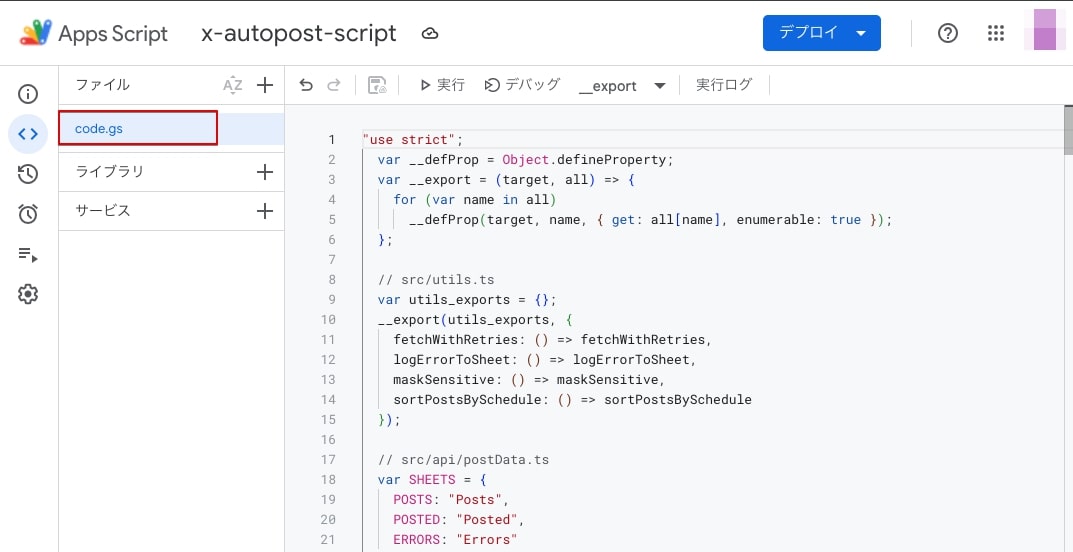Click the ライブラリ section label
The height and width of the screenshot is (552, 1073).
[x=109, y=172]
